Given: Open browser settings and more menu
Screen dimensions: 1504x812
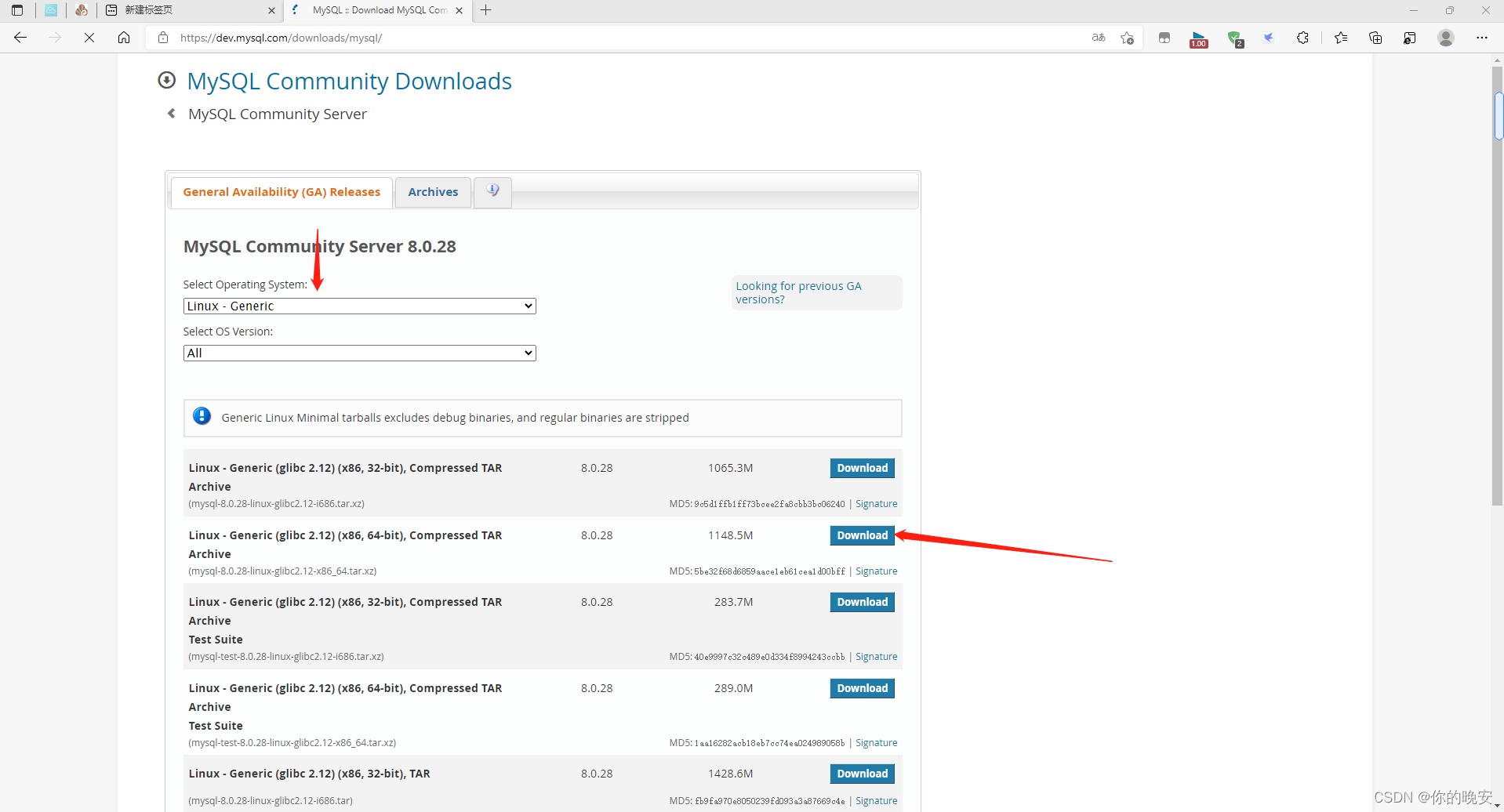Looking at the screenshot, I should click(1481, 38).
